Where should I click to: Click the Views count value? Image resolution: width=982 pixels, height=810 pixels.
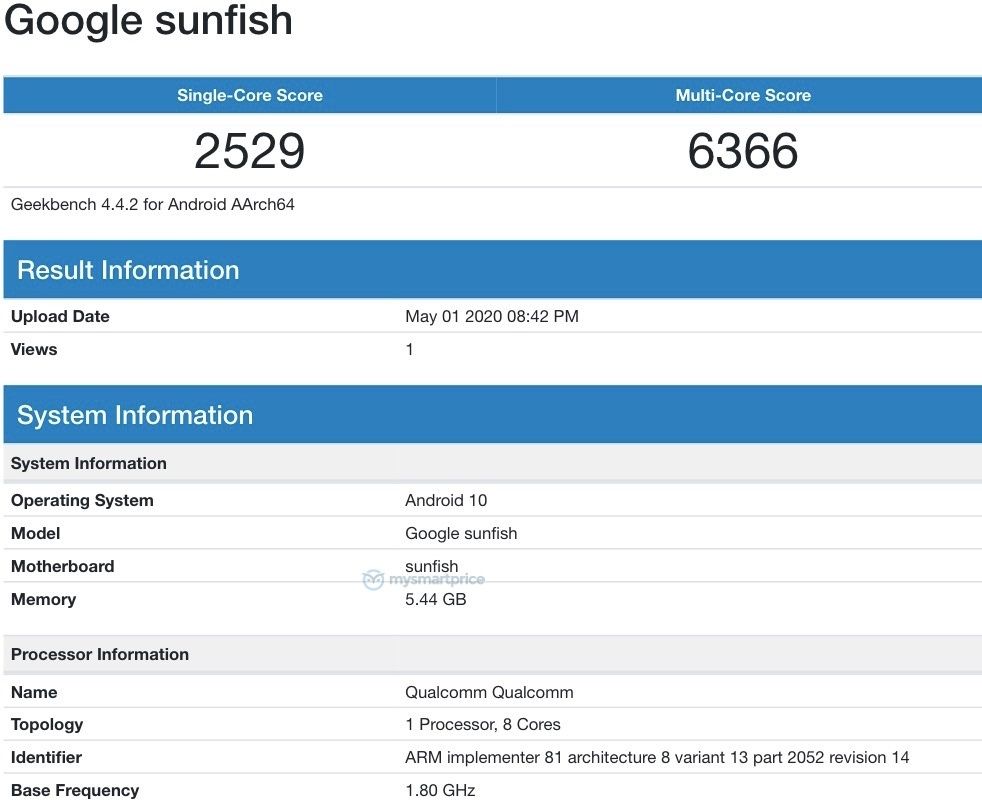[x=409, y=350]
